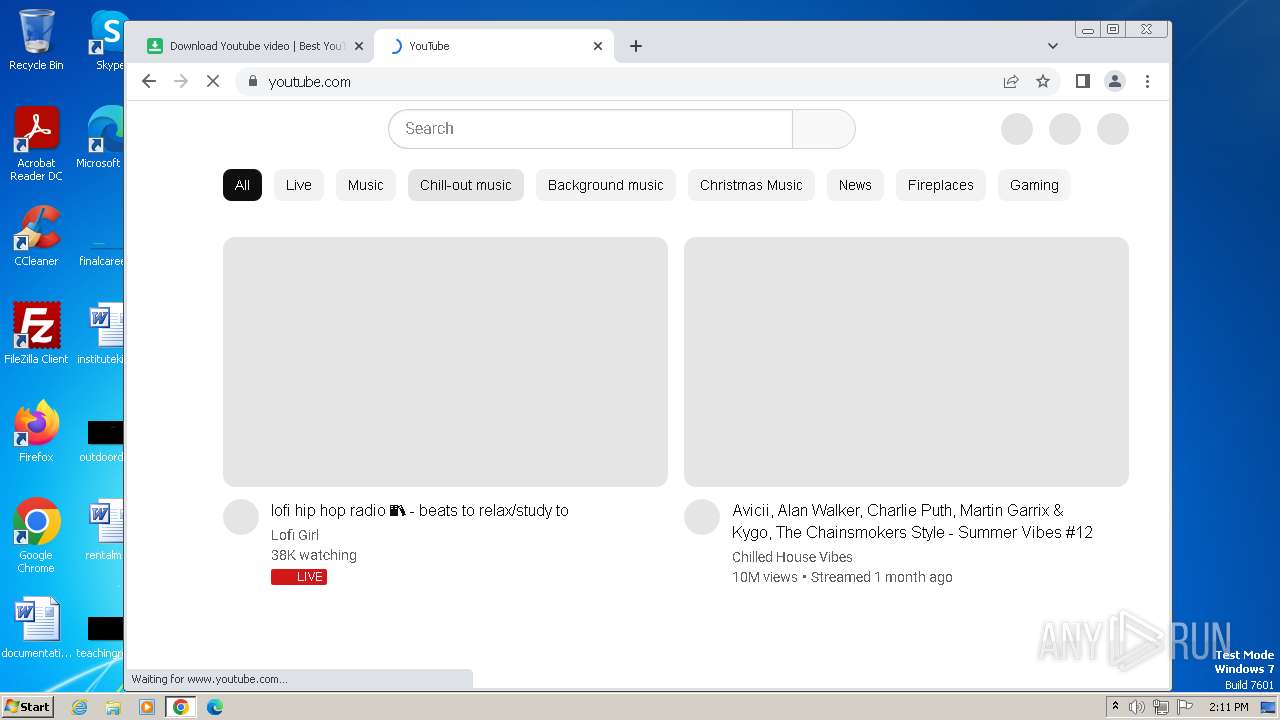Viewport: 1280px width, 720px height.
Task: Open the Firefox desktop shortcut
Action: [x=36, y=431]
